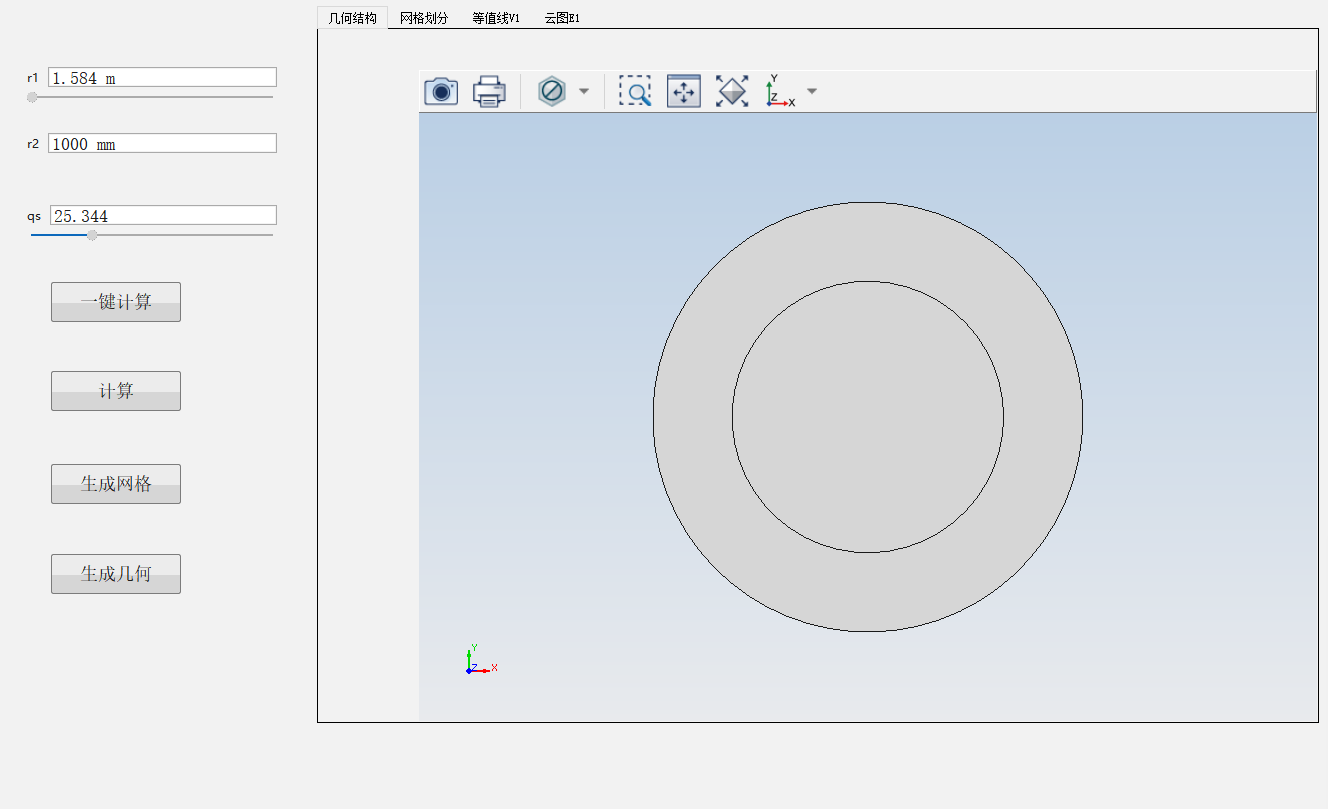The width and height of the screenshot is (1328, 809).
Task: Activate the Zoom Box magnifier tool
Action: (x=635, y=91)
